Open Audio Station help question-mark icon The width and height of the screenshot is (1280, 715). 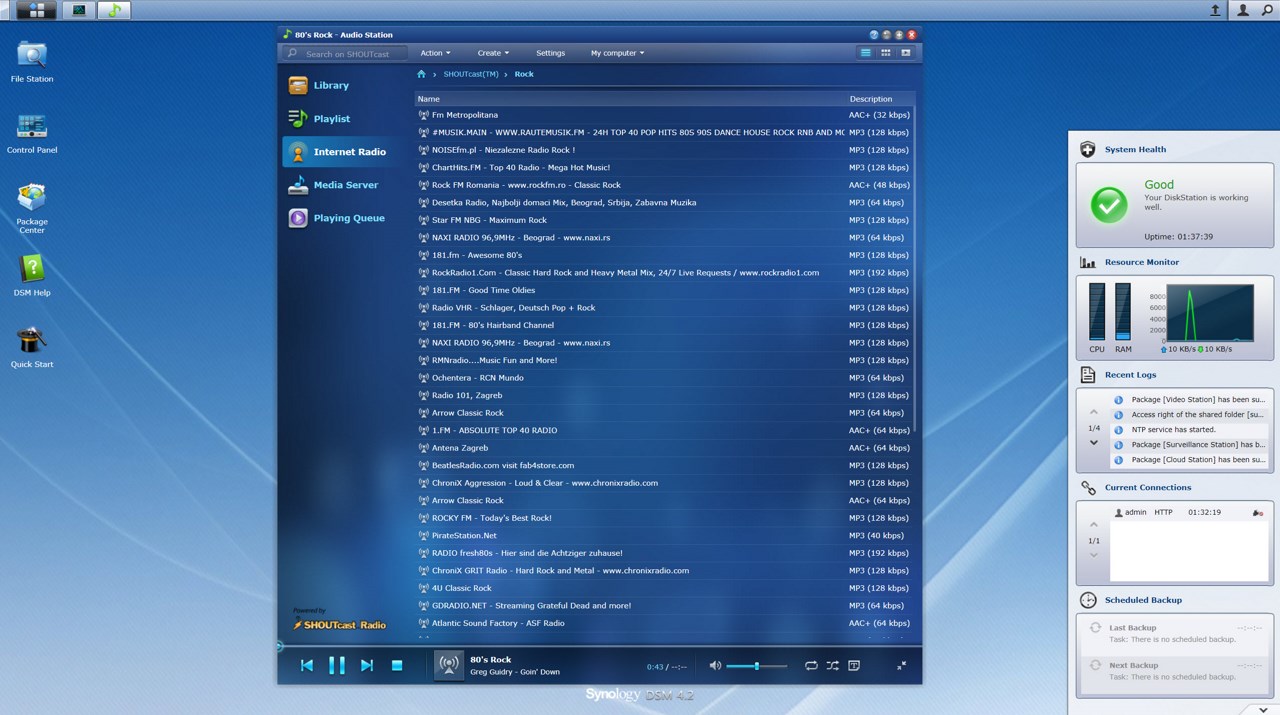pyautogui.click(x=874, y=34)
